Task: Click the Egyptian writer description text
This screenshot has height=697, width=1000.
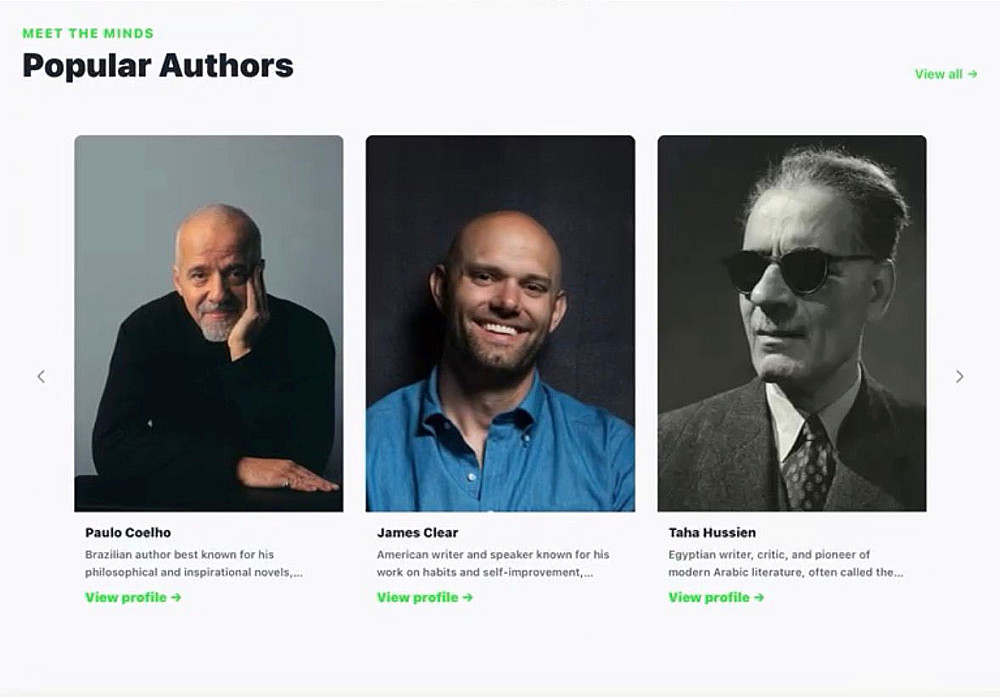Action: (x=785, y=564)
